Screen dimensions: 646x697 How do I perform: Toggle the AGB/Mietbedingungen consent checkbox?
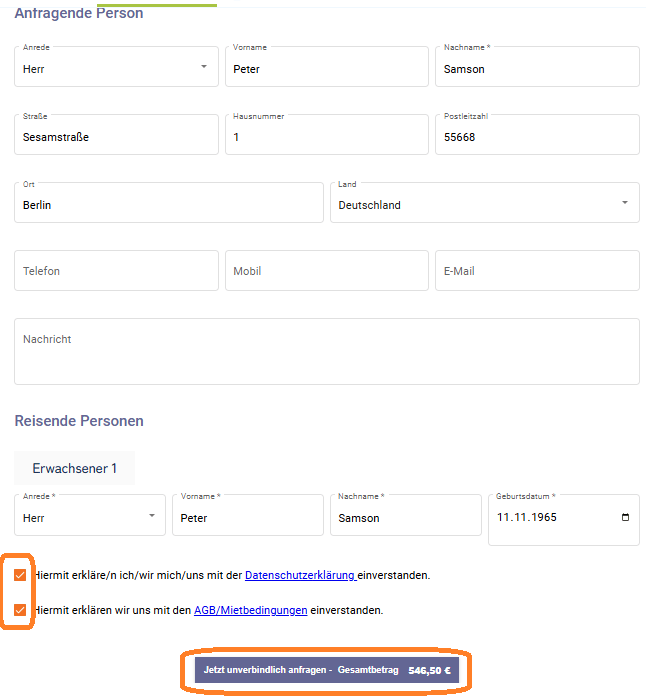[x=20, y=609]
